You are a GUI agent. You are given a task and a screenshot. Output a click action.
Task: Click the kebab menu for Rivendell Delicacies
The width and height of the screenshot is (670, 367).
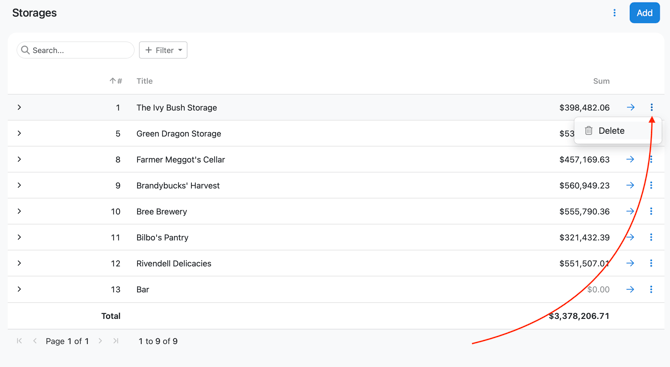click(651, 263)
